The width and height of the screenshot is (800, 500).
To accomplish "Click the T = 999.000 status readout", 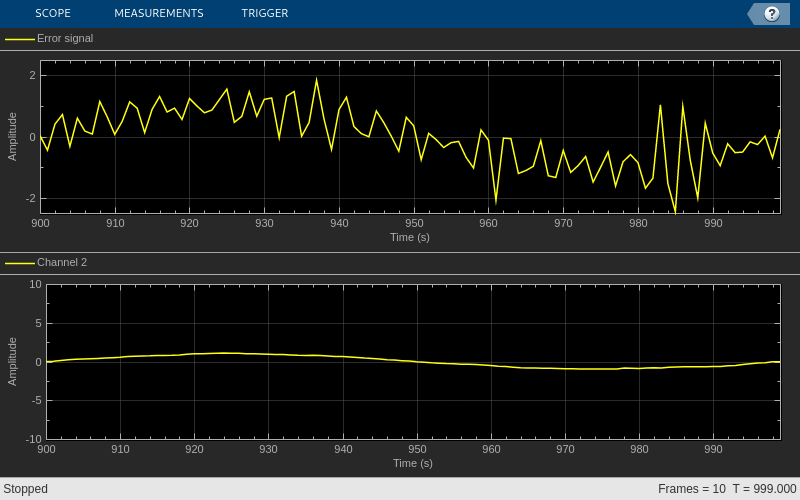I will coord(764,489).
